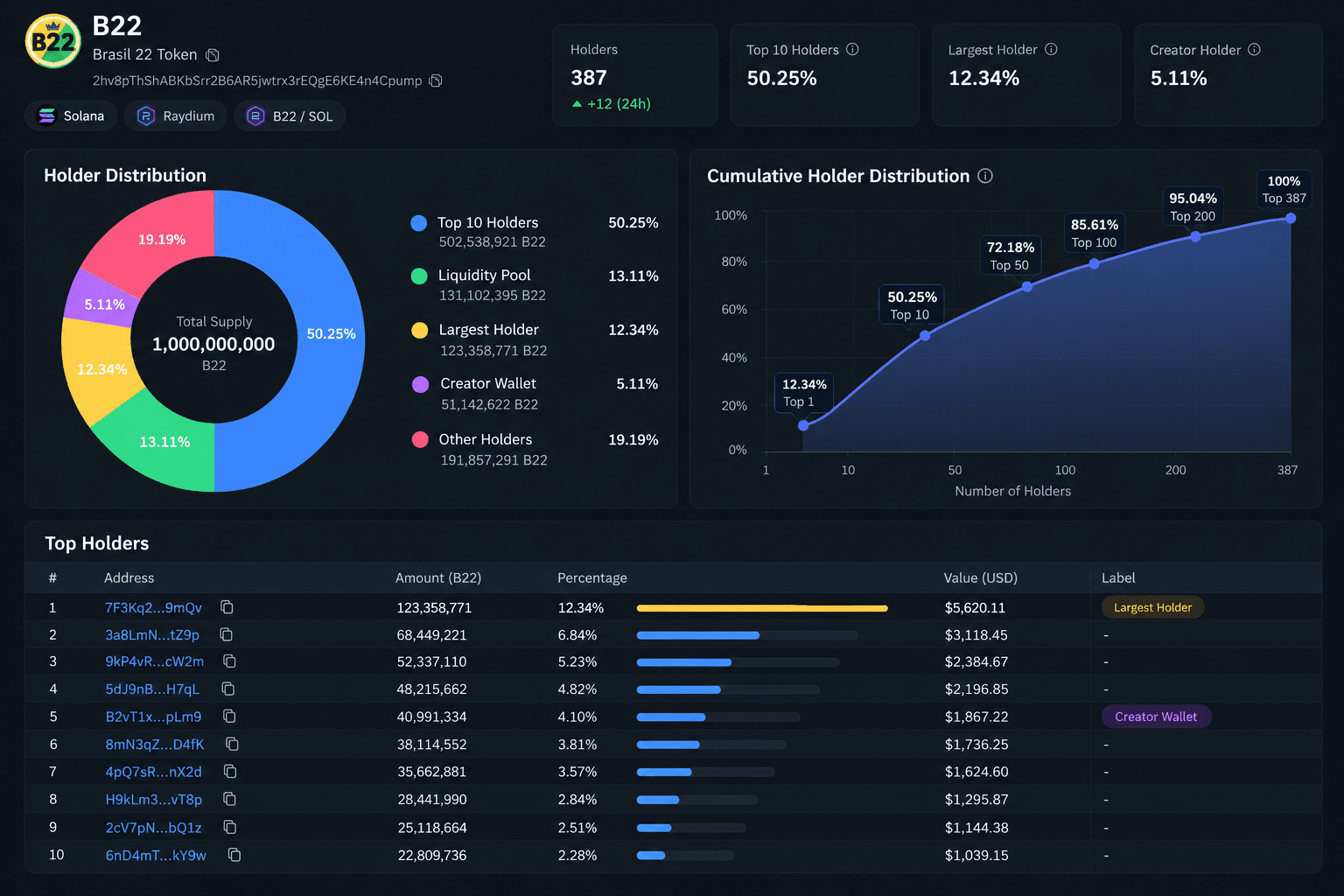Open the Creator Holder info icon
Image resolution: width=1344 pixels, height=896 pixels.
(x=1254, y=50)
